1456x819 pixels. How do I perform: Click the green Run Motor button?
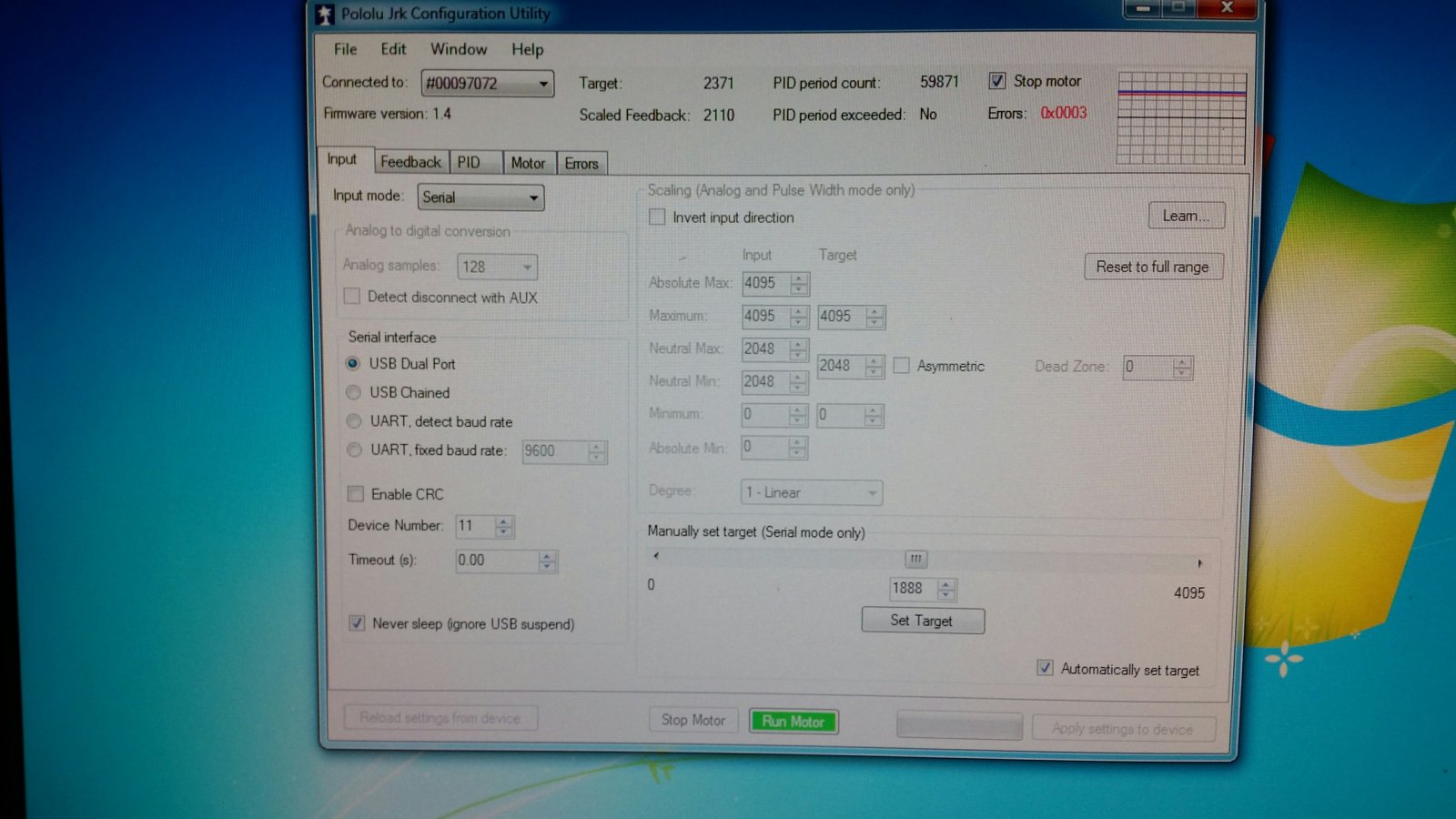pyautogui.click(x=794, y=722)
